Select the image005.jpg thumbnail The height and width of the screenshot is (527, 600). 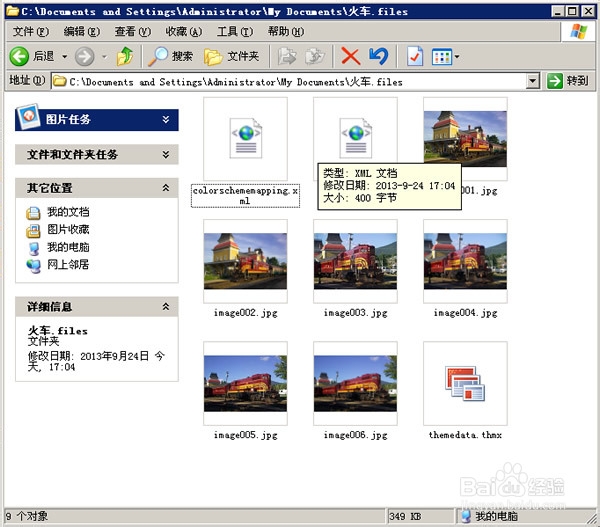coord(246,383)
